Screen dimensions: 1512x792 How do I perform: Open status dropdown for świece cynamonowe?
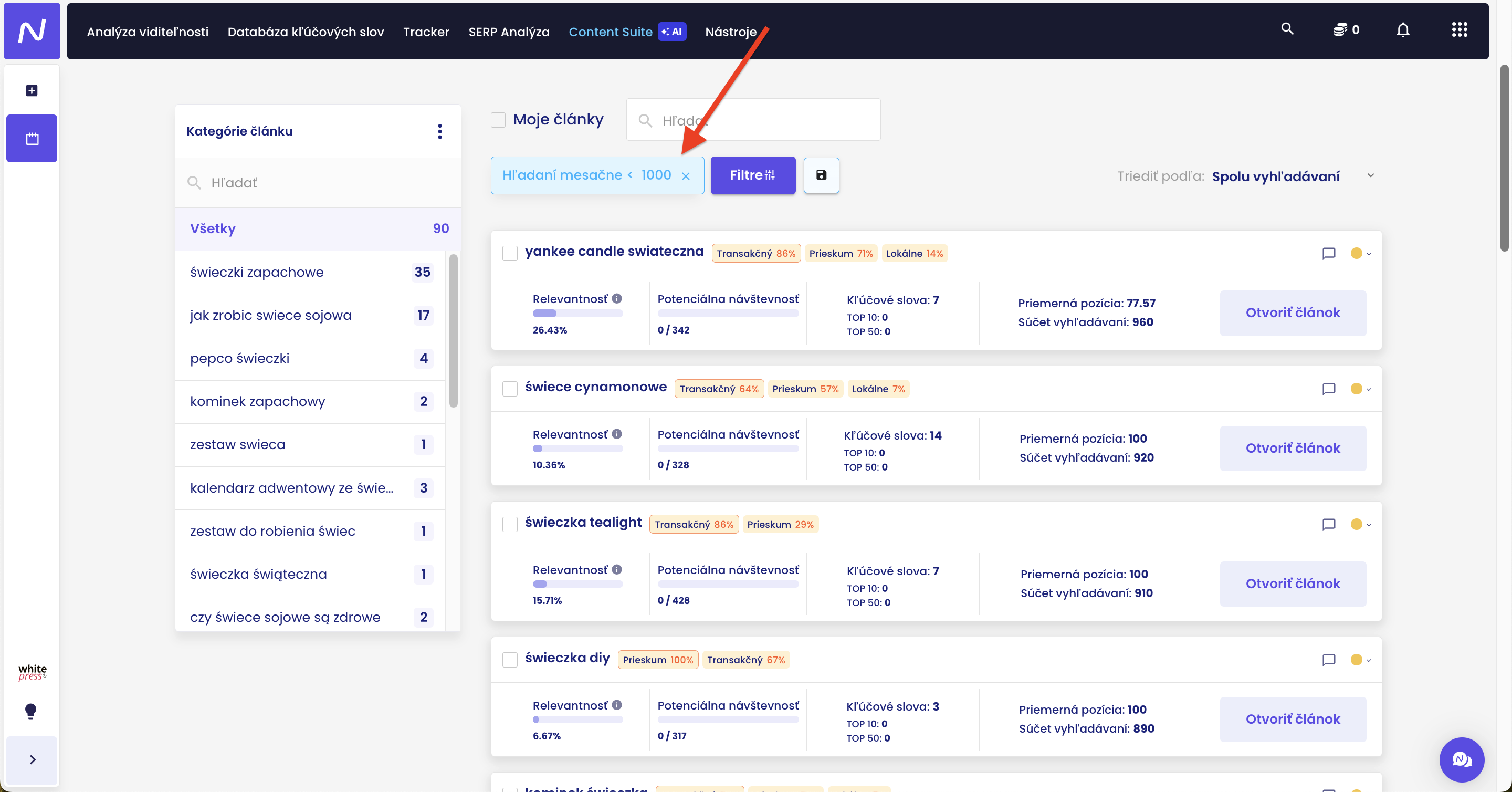tap(1360, 389)
